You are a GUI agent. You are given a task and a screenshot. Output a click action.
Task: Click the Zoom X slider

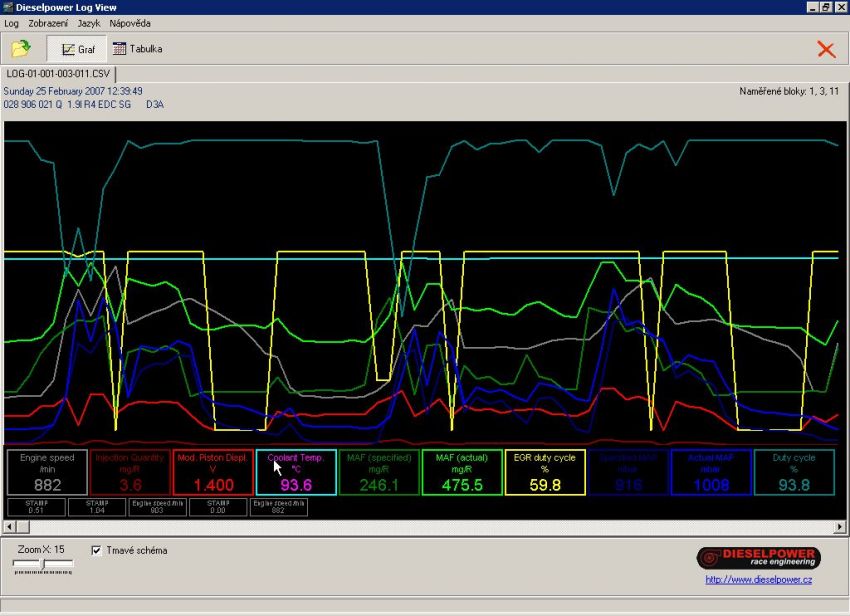42,565
